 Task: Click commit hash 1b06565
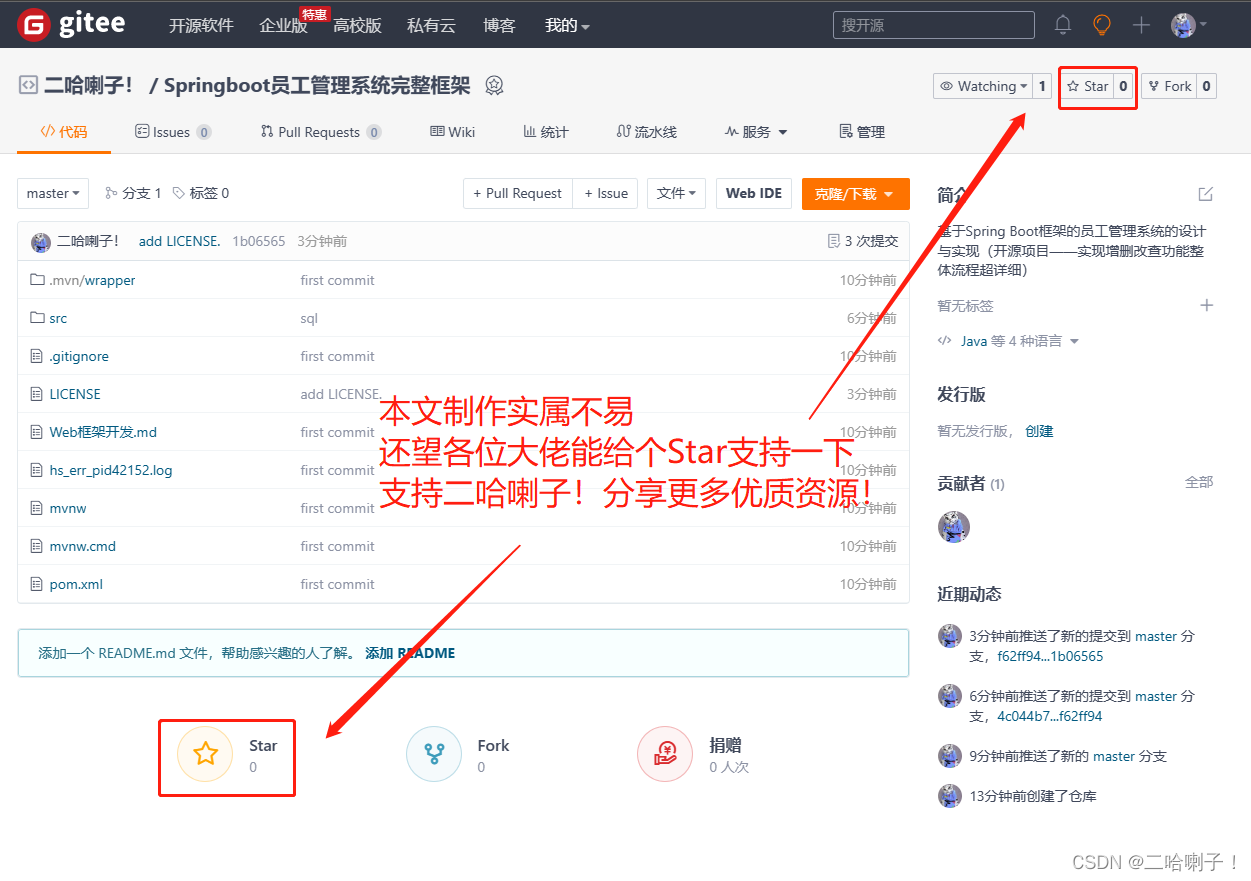[x=259, y=241]
